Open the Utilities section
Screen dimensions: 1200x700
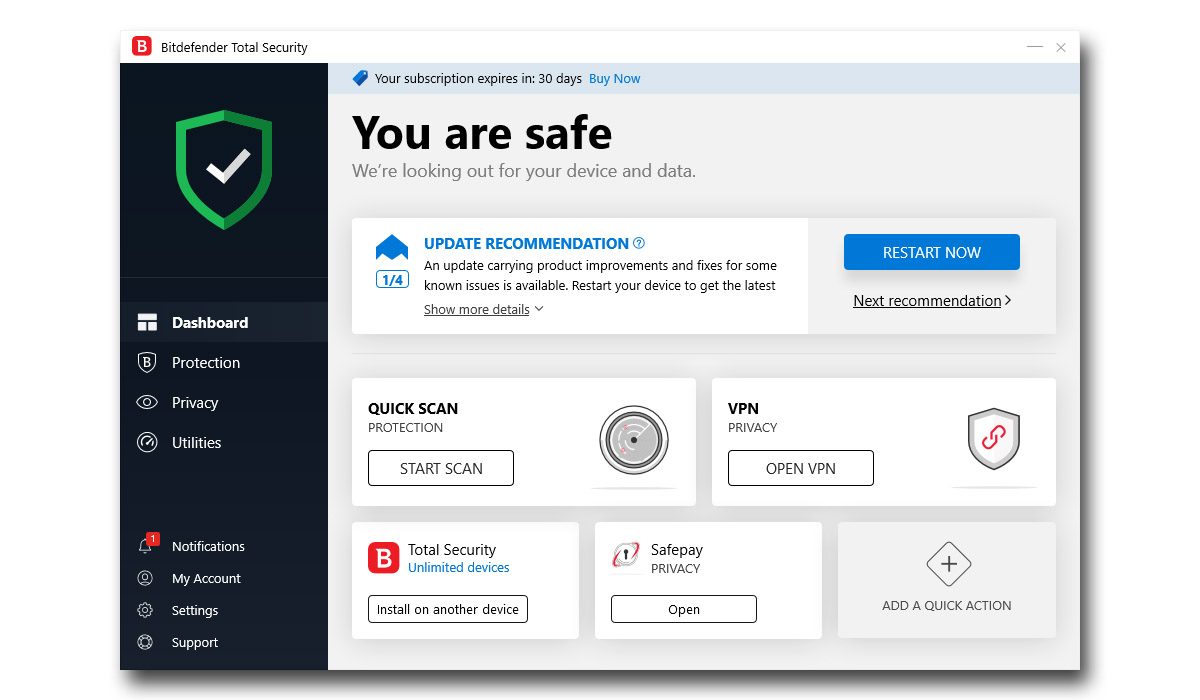[x=196, y=443]
